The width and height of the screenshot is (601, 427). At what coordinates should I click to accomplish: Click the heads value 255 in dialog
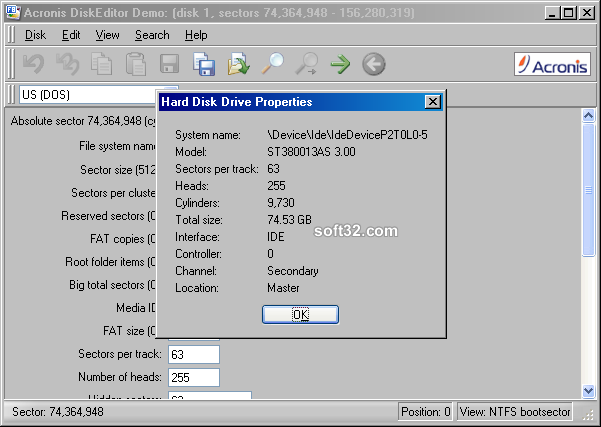(276, 186)
